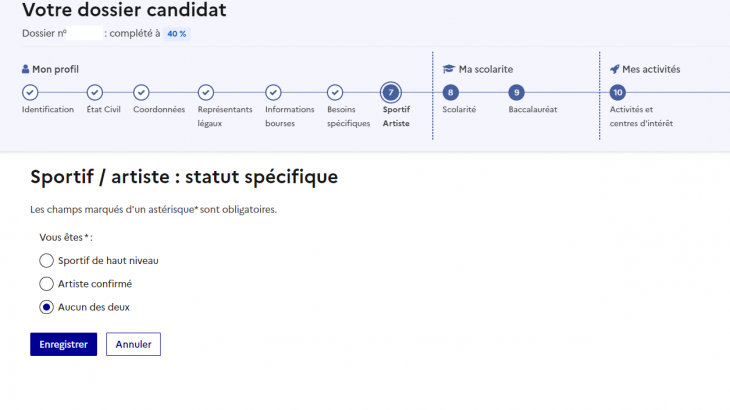The image size is (730, 410).
Task: Go to Représentants légaux step icon
Action: [206, 92]
